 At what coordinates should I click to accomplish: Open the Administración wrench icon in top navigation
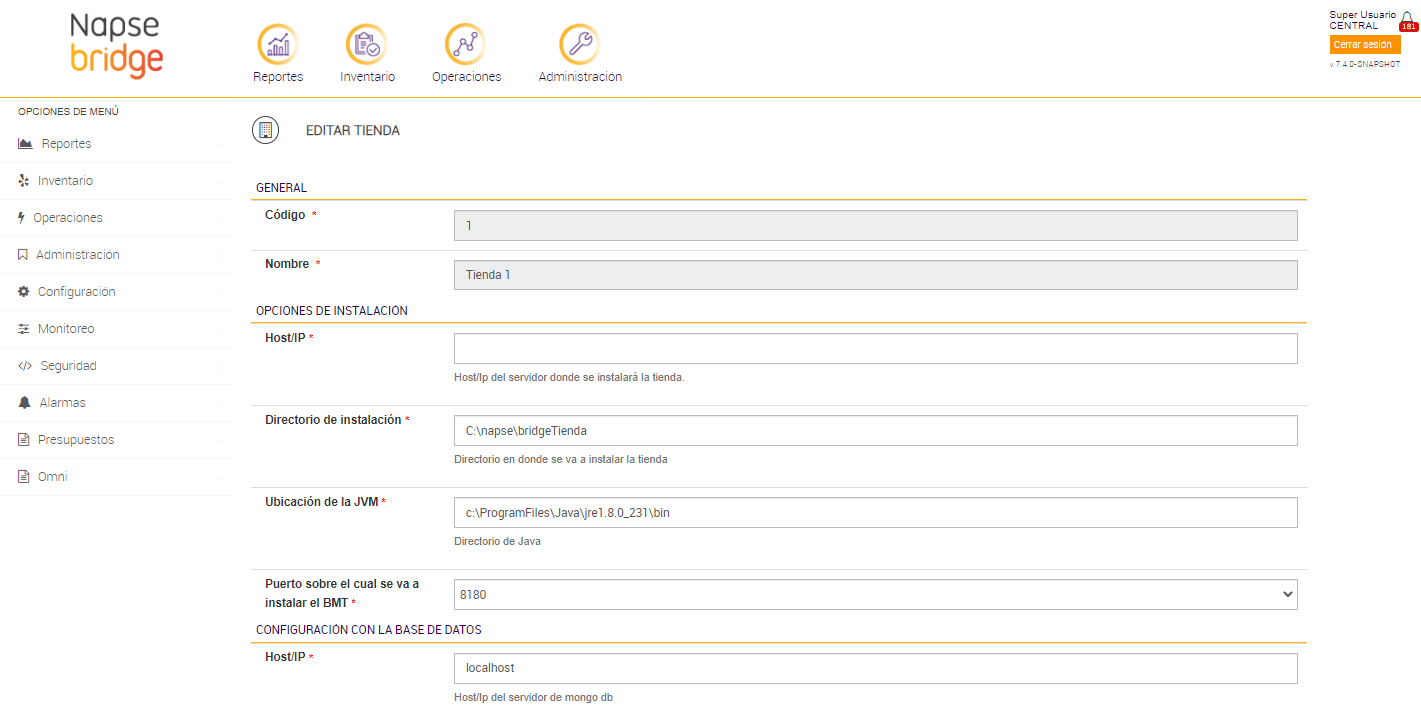pyautogui.click(x=579, y=44)
